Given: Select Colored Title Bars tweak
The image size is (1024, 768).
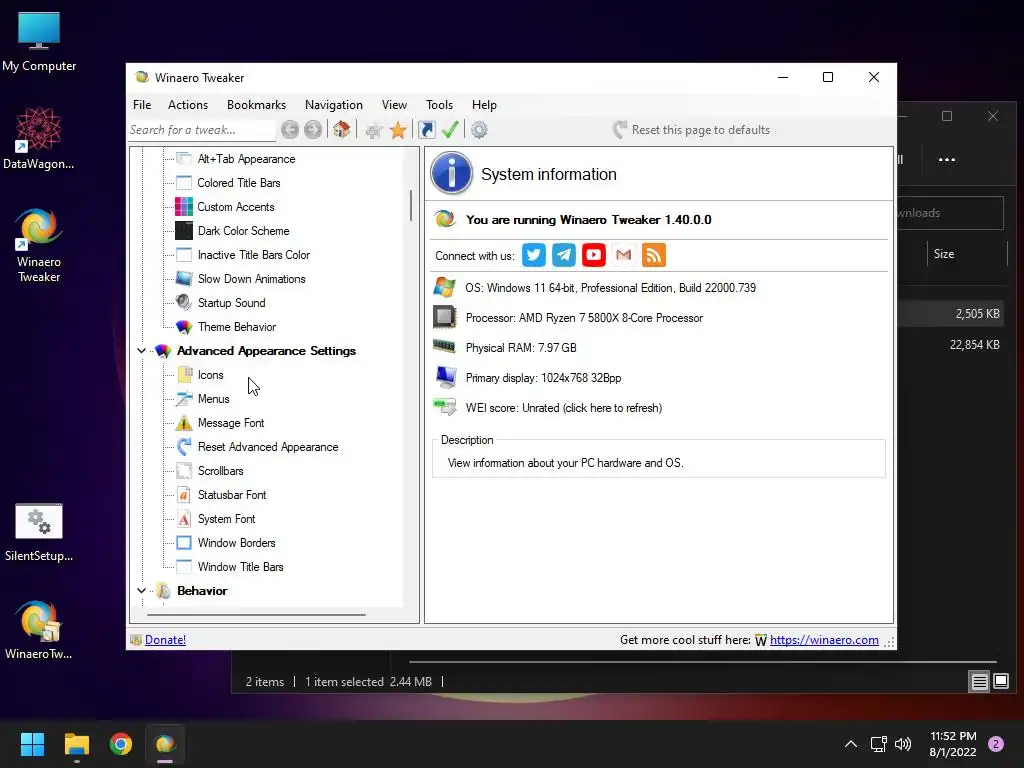Looking at the screenshot, I should 239,183.
